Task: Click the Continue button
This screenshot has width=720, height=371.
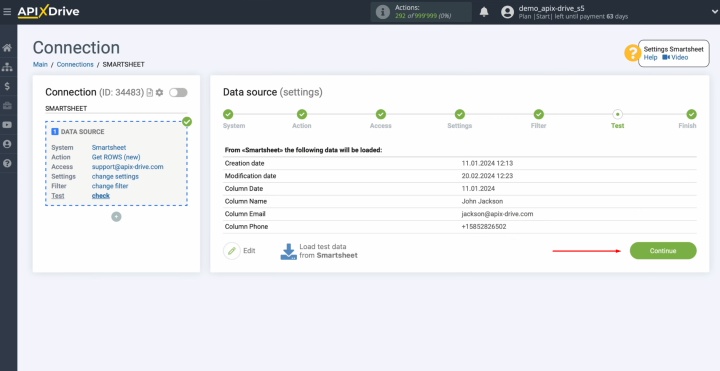Action: (x=663, y=251)
